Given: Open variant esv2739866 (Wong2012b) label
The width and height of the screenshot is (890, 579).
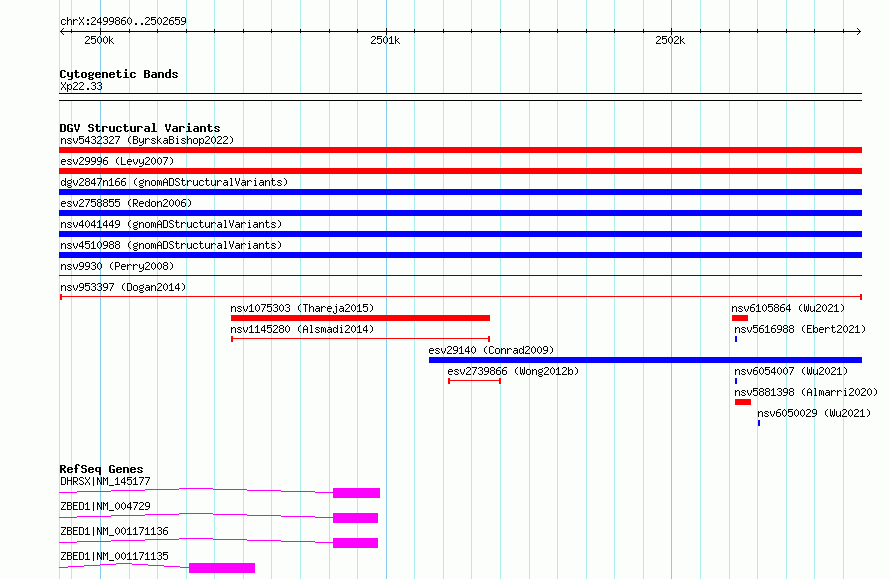Looking at the screenshot, I should [x=513, y=371].
